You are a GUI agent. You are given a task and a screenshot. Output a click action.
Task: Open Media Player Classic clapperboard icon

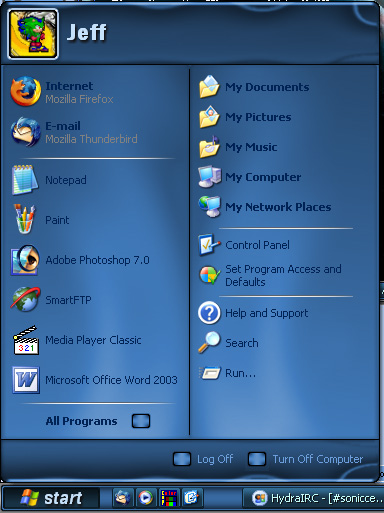tap(26, 340)
